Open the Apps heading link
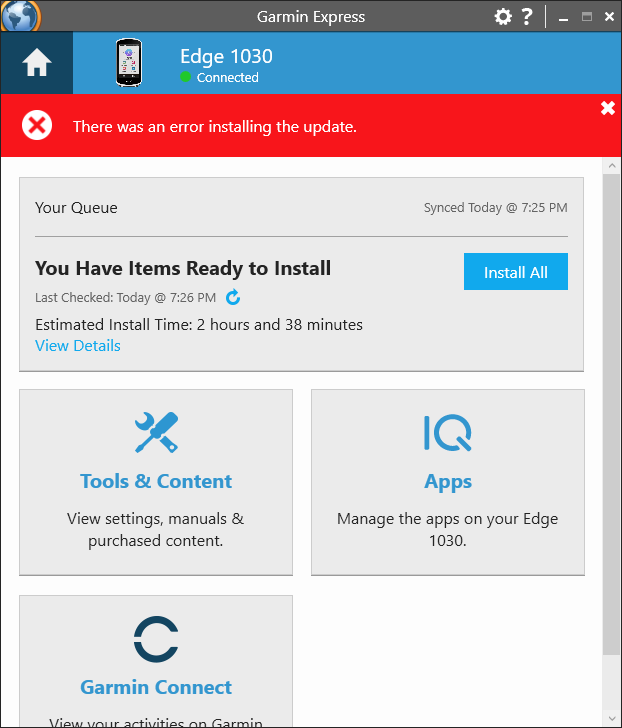Screen dimensions: 622x728 coord(448,482)
